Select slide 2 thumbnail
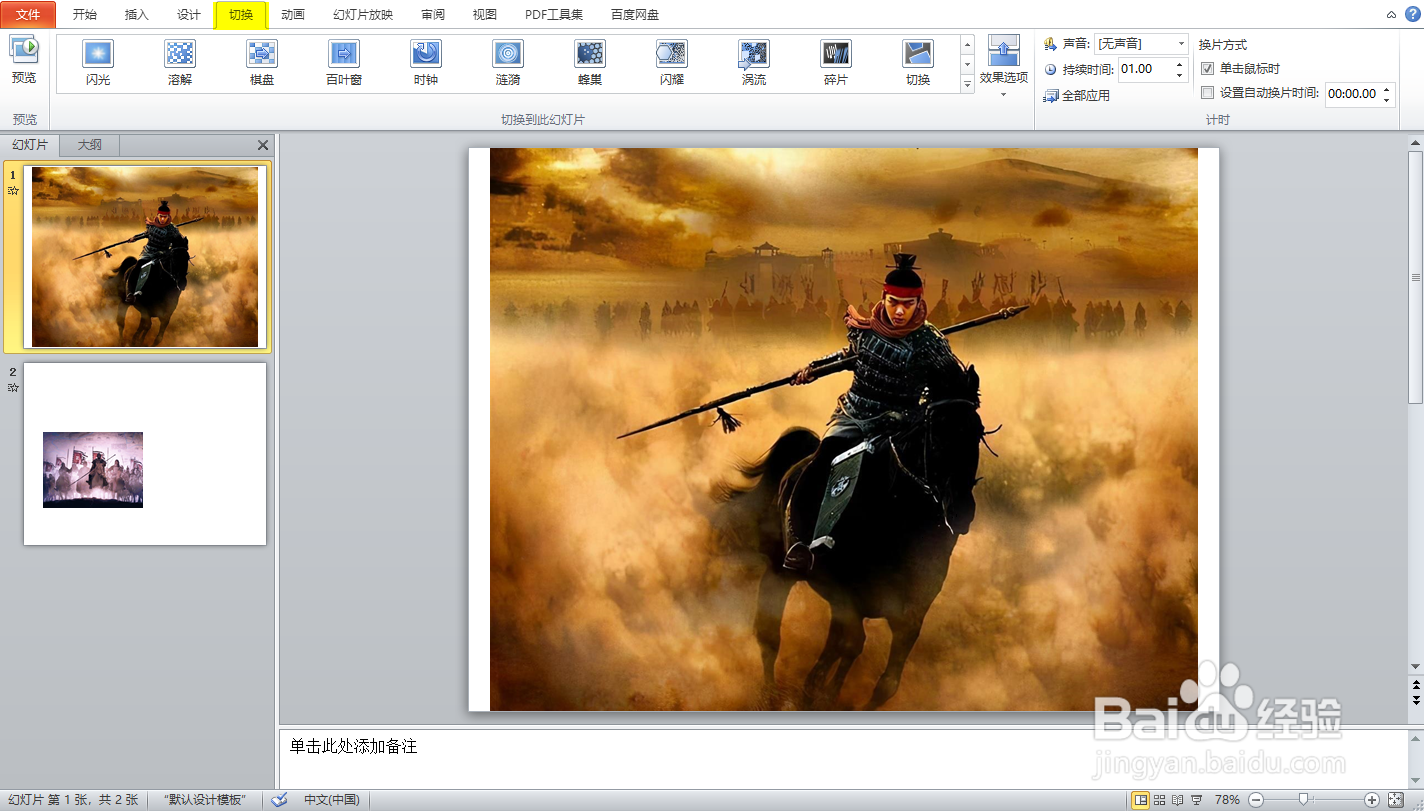This screenshot has width=1424, height=812. coord(145,454)
